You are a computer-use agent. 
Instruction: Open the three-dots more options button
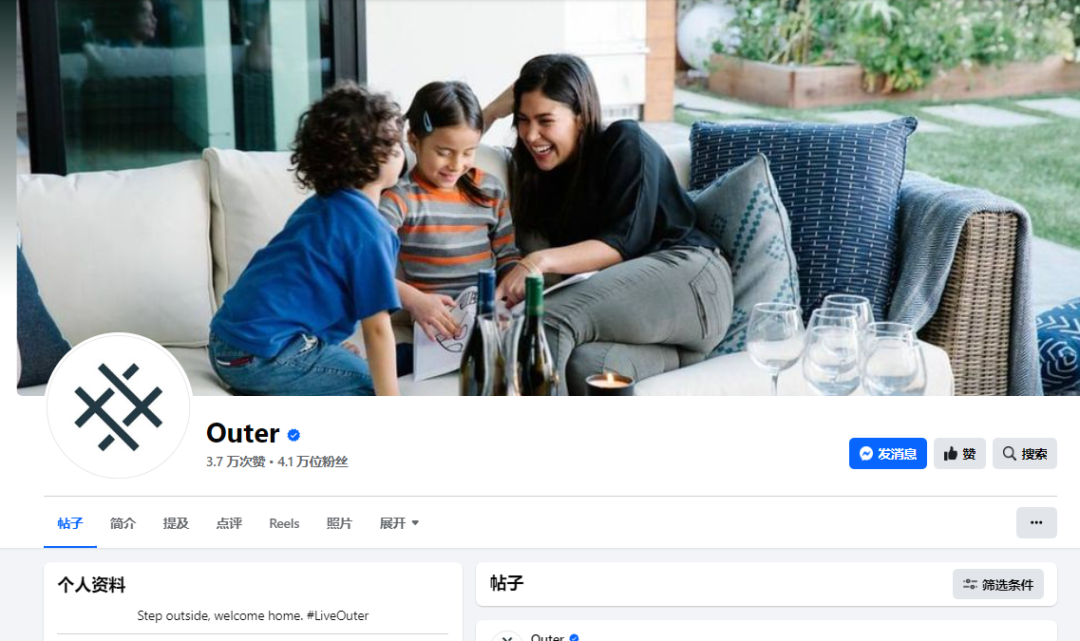pos(1036,523)
